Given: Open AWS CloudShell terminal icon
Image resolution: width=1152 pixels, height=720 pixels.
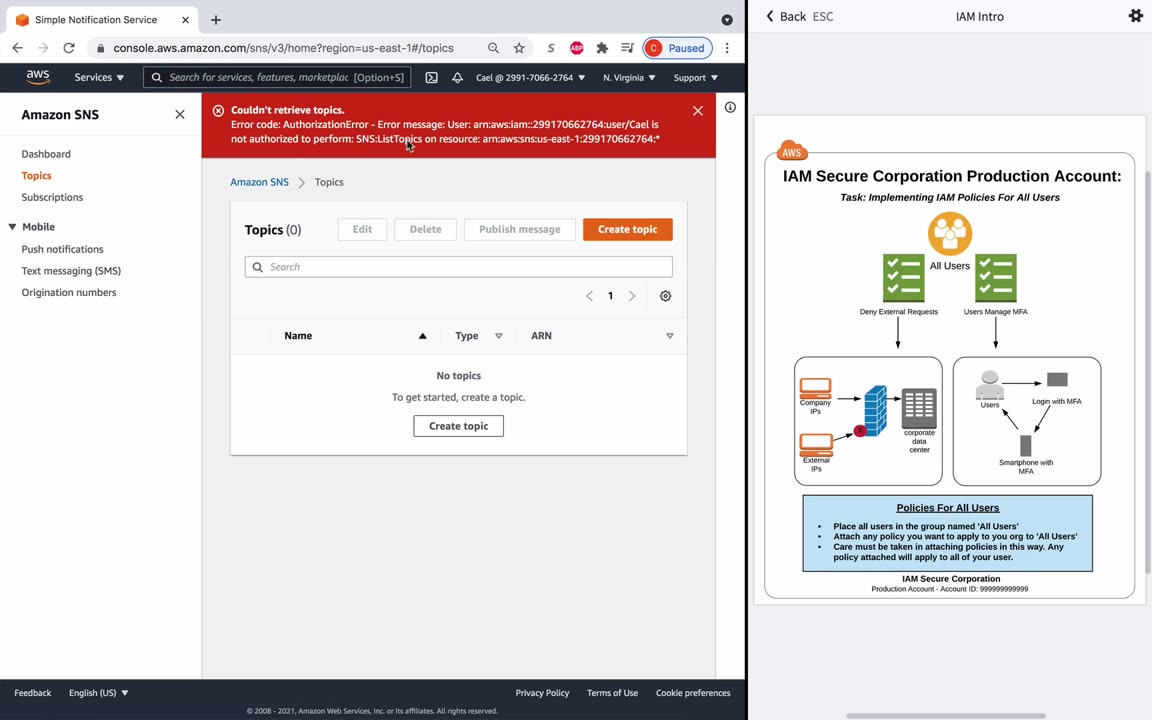Looking at the screenshot, I should (x=431, y=77).
